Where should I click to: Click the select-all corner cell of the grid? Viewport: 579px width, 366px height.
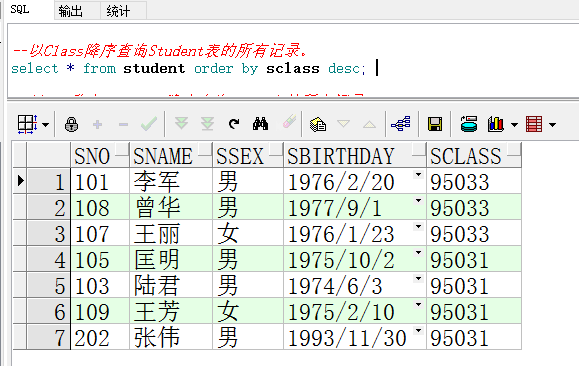coord(48,155)
